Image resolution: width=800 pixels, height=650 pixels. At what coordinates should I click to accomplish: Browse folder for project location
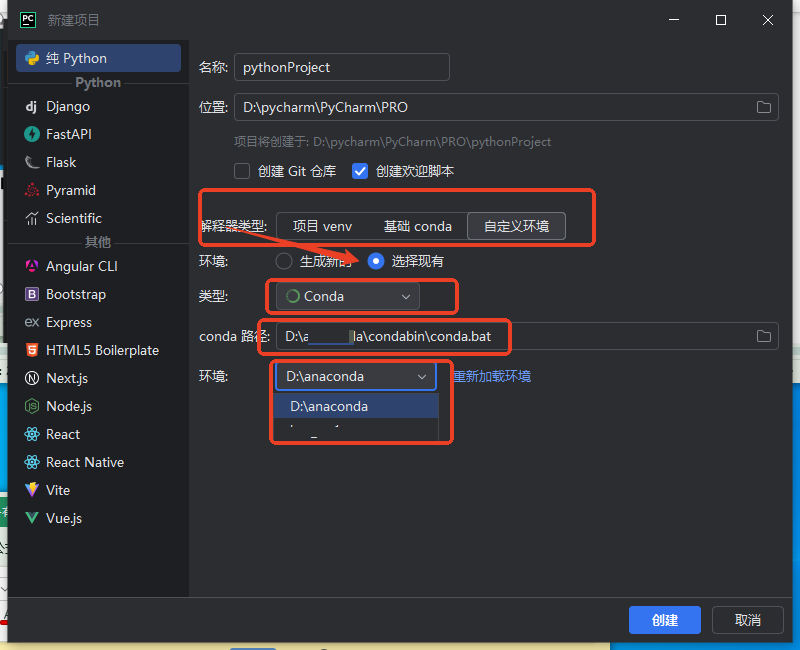pos(763,107)
